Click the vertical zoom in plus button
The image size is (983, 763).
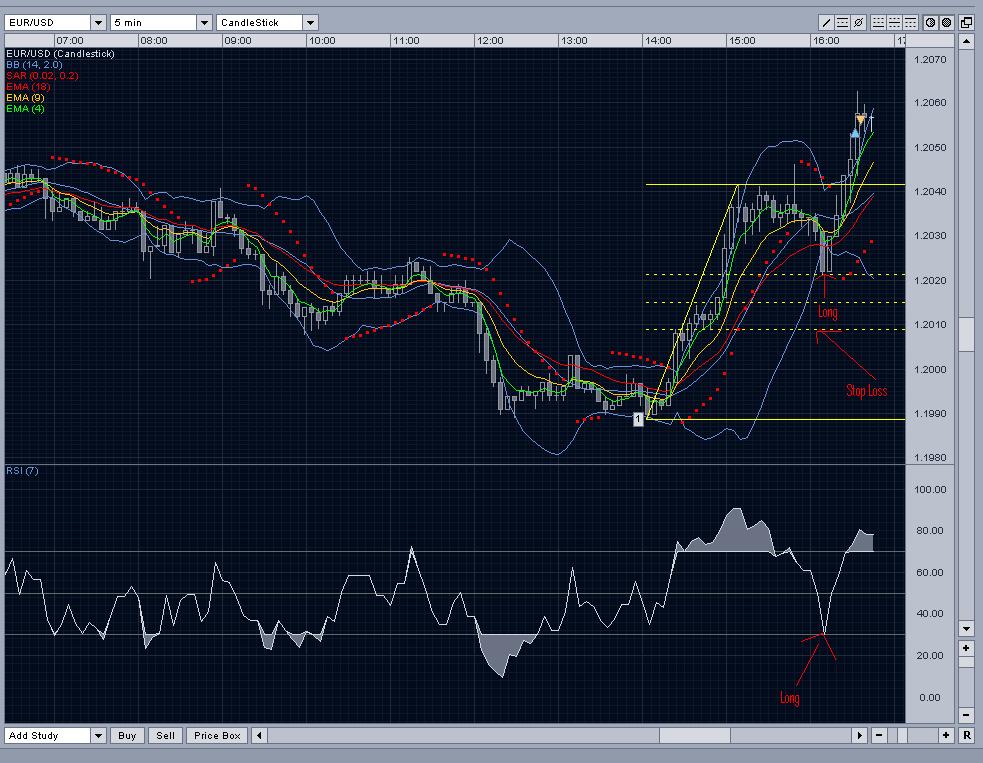point(966,649)
